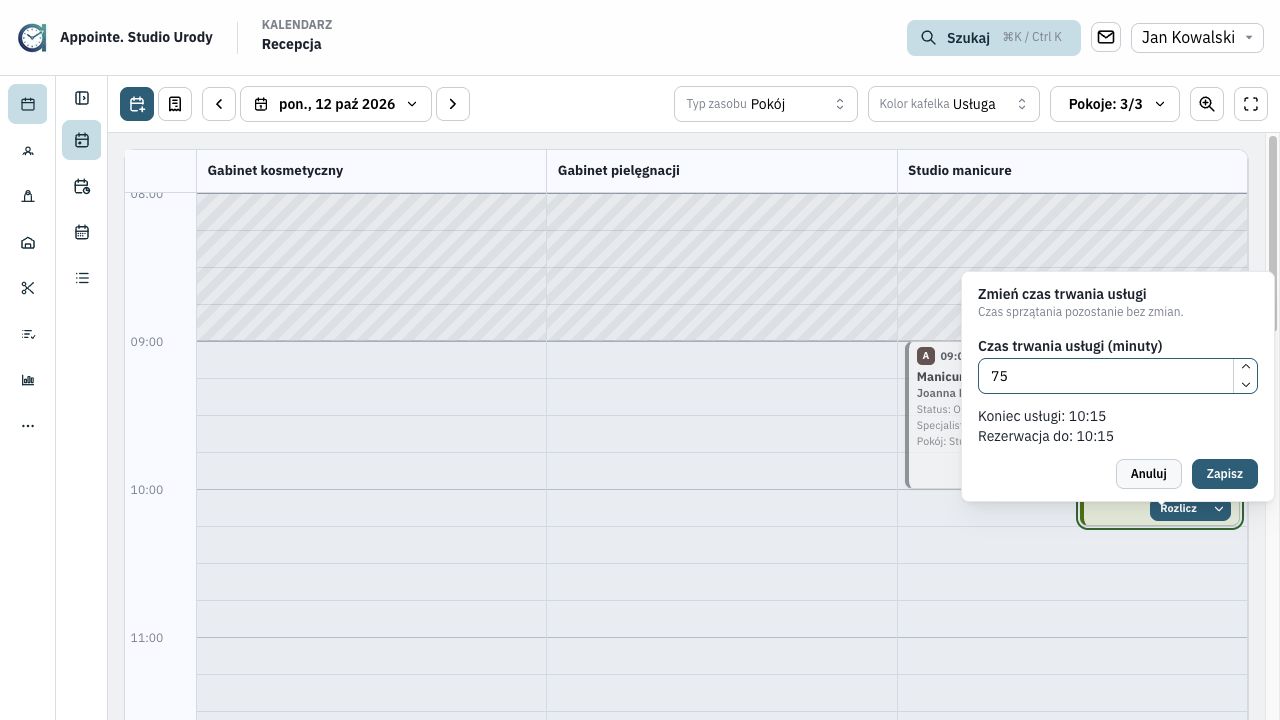
Task: Open the notes list icon in toolbar
Action: 175,104
